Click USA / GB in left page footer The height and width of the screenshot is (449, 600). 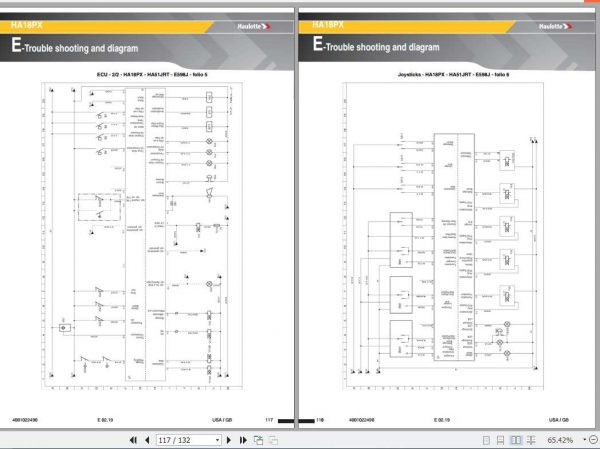tap(222, 420)
